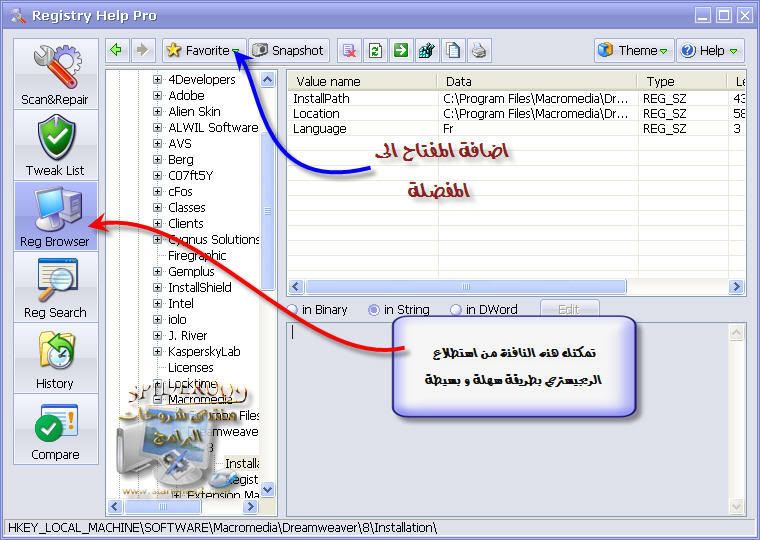This screenshot has width=760, height=540.
Task: Open the Scan&Repair section
Action: [x=55, y=74]
